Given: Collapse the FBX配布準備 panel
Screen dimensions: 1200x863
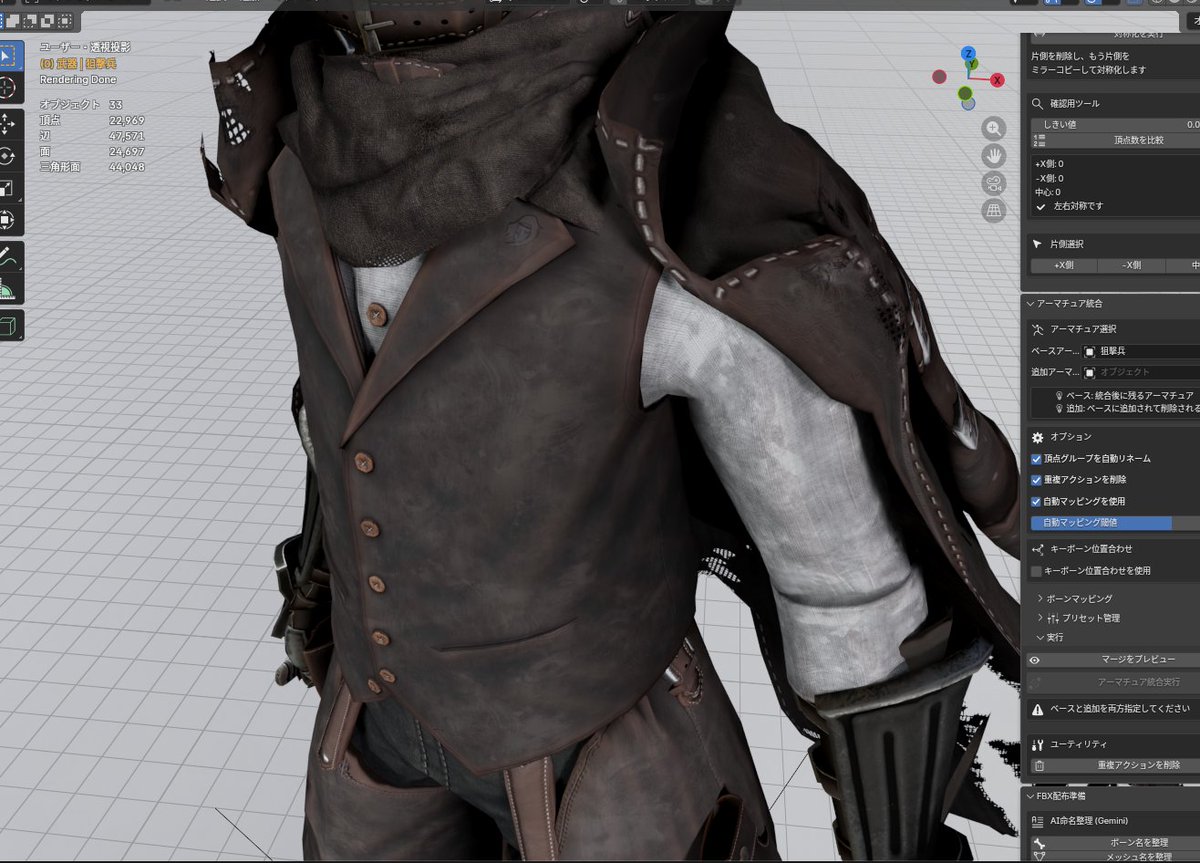Looking at the screenshot, I should pos(1028,797).
